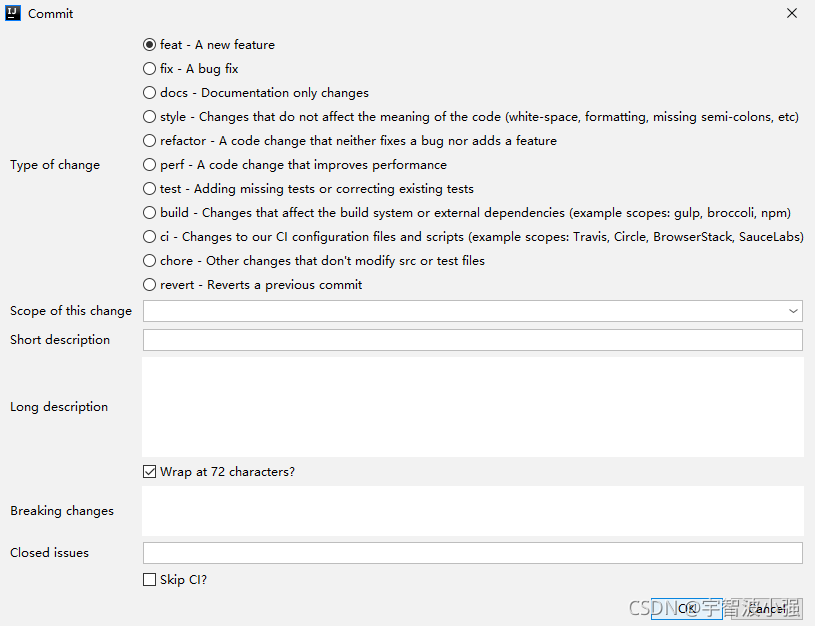Select the 'feat - A new feature' option
The height and width of the screenshot is (626, 815).
[x=150, y=45]
